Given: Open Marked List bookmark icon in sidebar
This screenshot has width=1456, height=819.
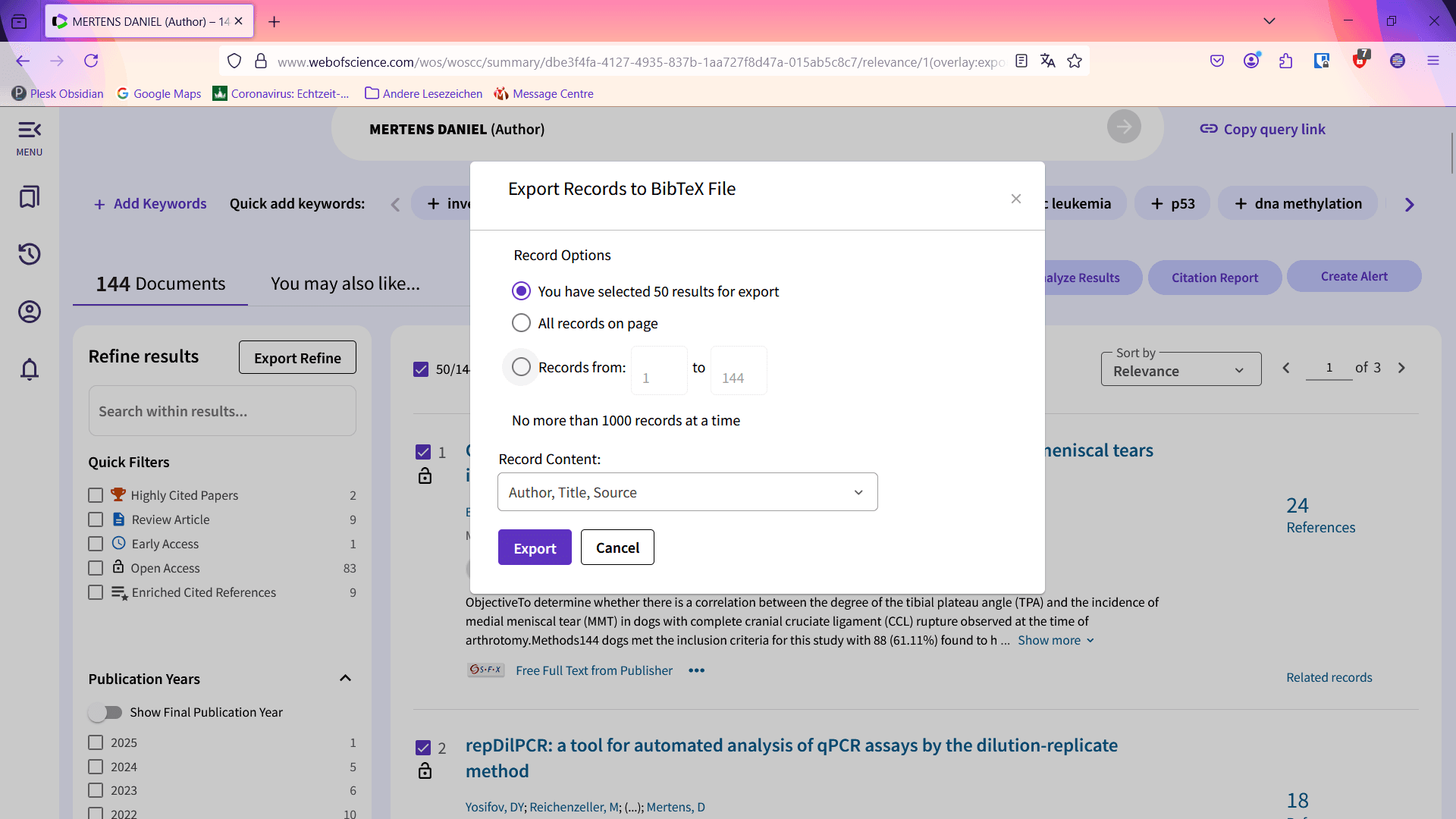Looking at the screenshot, I should pyautogui.click(x=30, y=197).
